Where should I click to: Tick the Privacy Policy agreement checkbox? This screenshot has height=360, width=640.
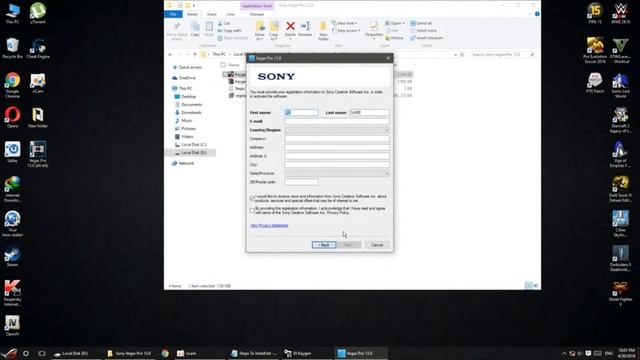coord(252,211)
